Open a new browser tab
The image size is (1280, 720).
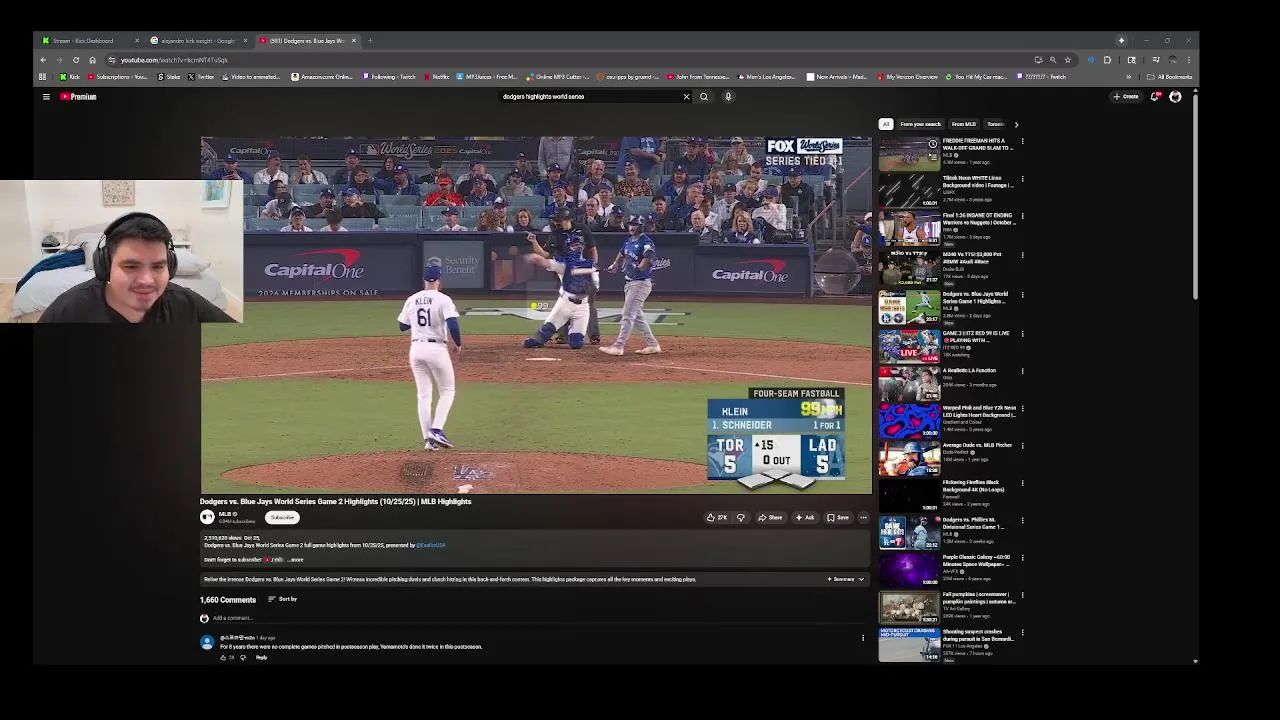click(x=370, y=41)
